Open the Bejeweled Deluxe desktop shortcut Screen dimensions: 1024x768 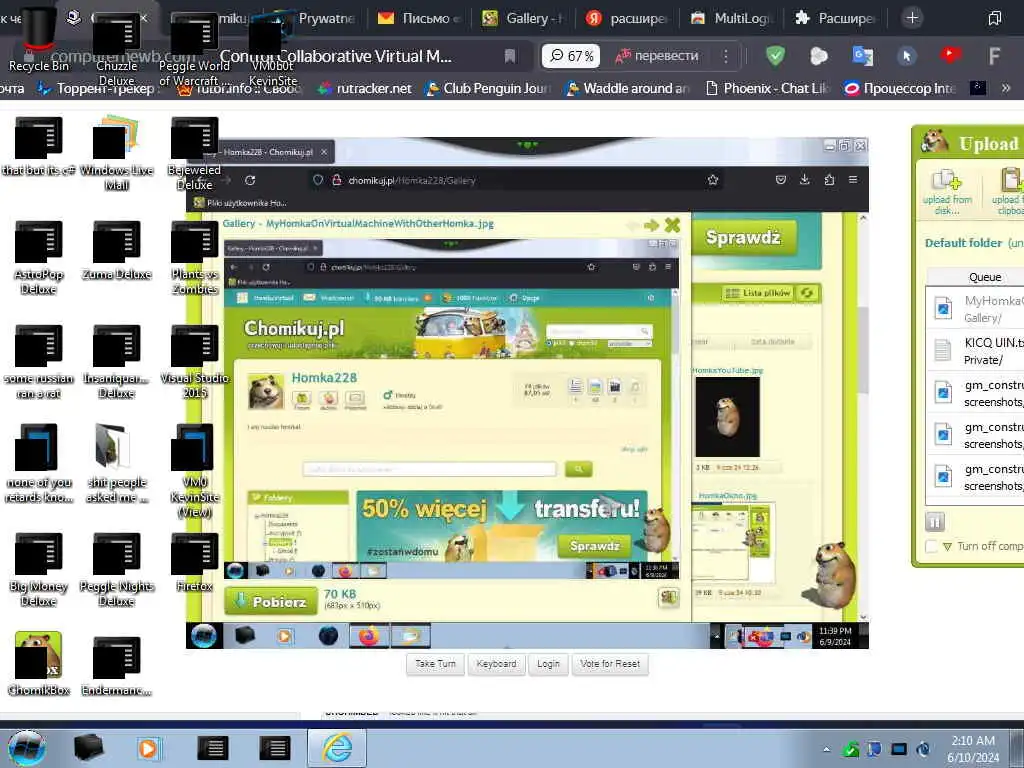coord(194,152)
